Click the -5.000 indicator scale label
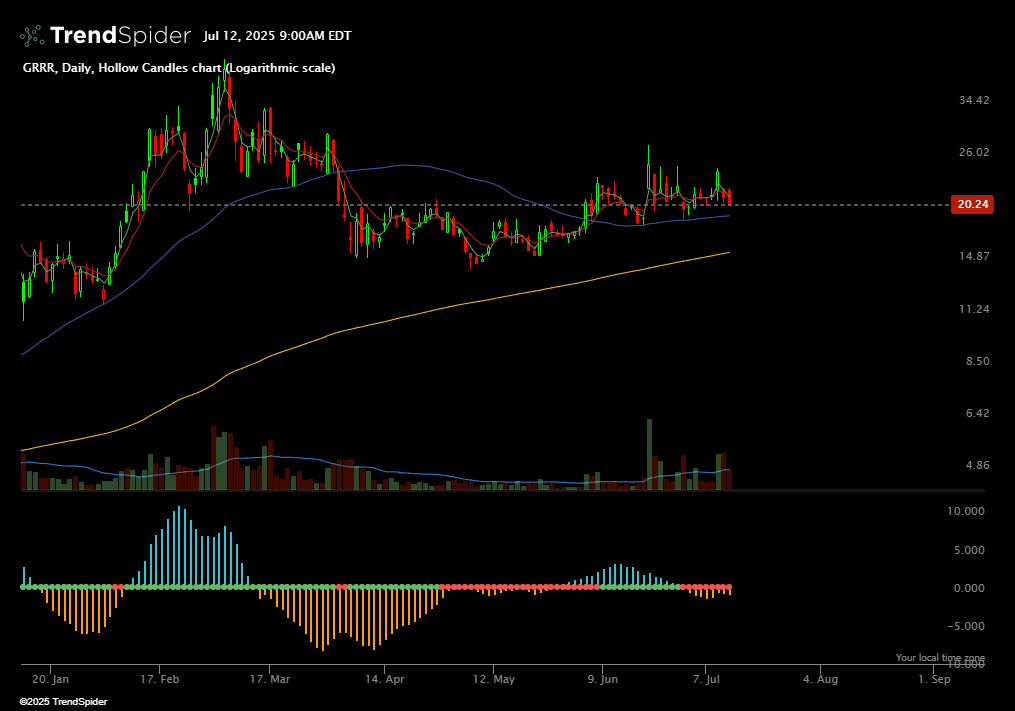 pyautogui.click(x=967, y=627)
